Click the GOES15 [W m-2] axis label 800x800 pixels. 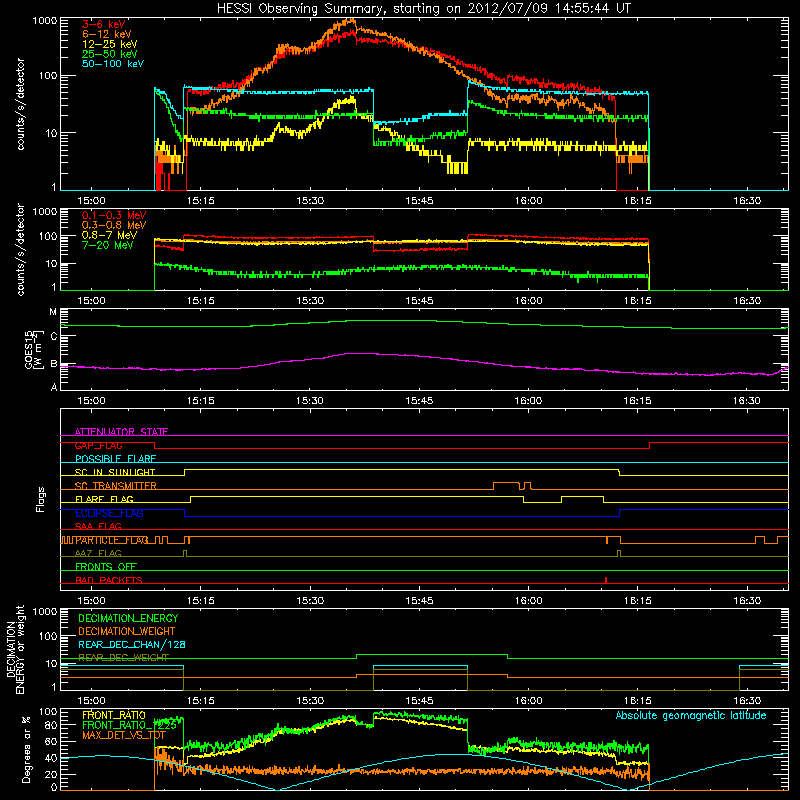(34, 349)
